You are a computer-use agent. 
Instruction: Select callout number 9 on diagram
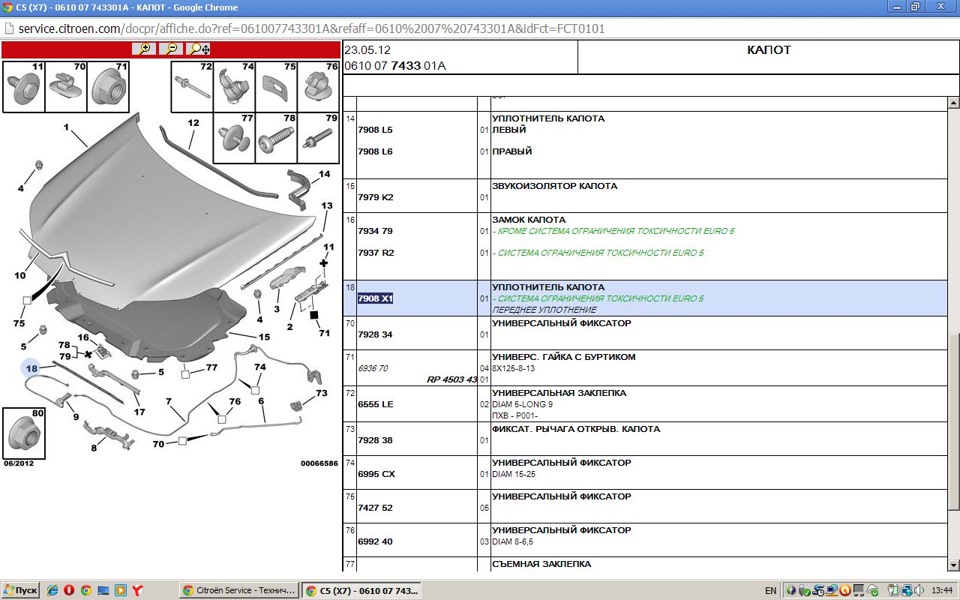(76, 417)
